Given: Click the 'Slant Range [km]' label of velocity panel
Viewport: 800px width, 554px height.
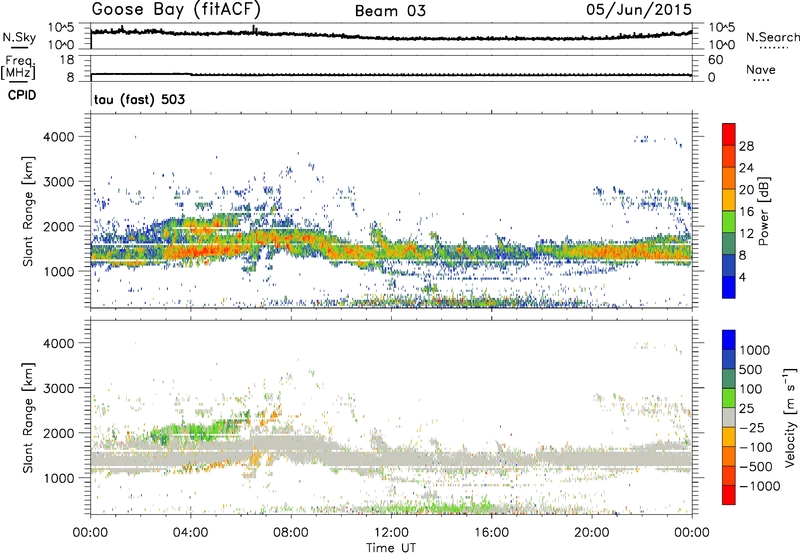Looking at the screenshot, I should (x=28, y=418).
